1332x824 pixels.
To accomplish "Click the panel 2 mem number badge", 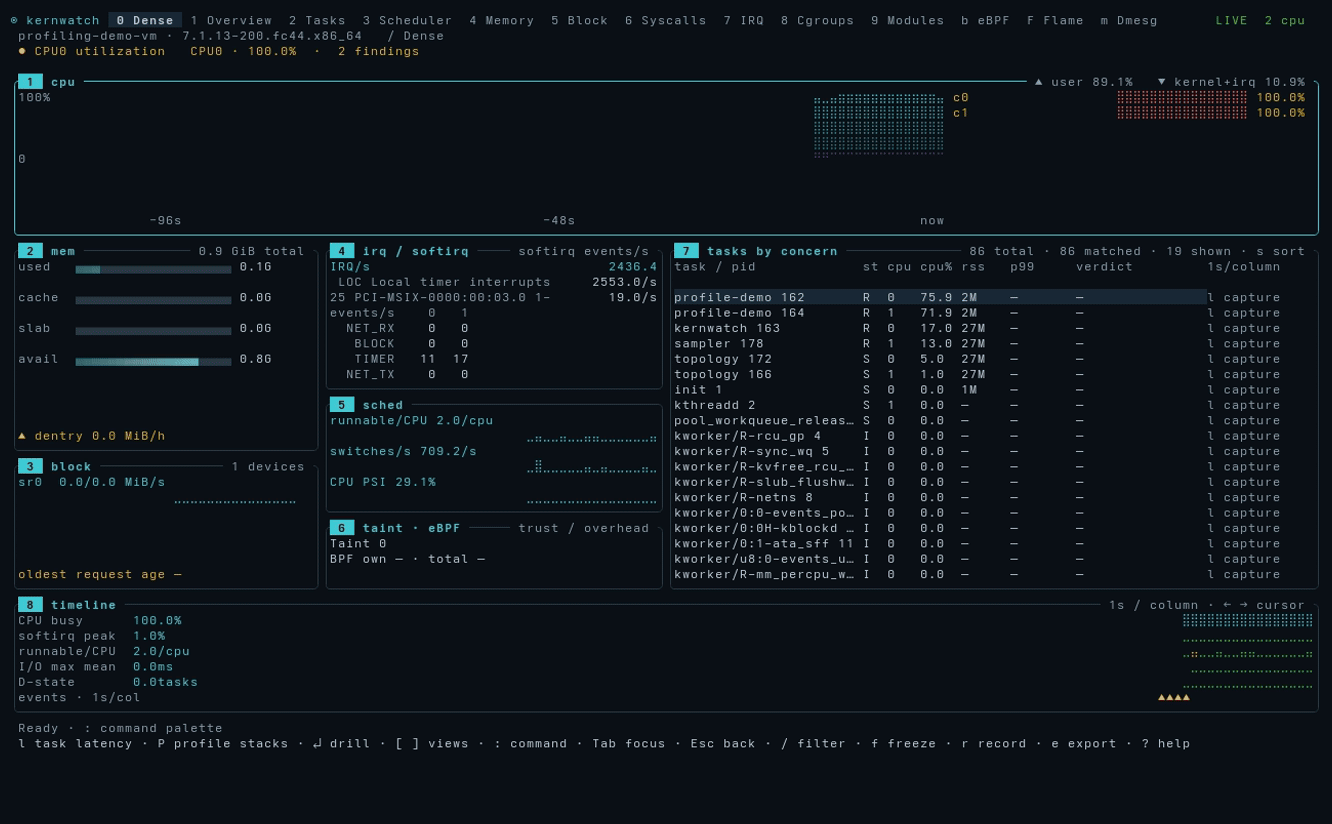I will click(x=30, y=251).
